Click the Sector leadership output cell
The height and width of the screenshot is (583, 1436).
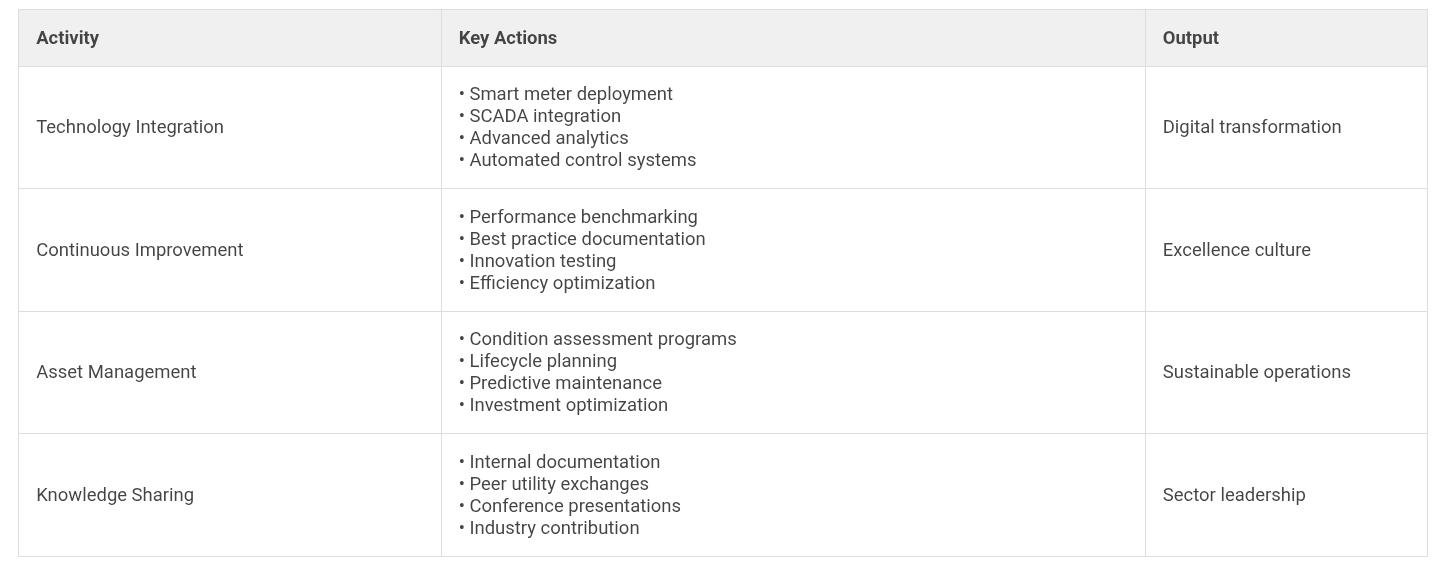1234,495
